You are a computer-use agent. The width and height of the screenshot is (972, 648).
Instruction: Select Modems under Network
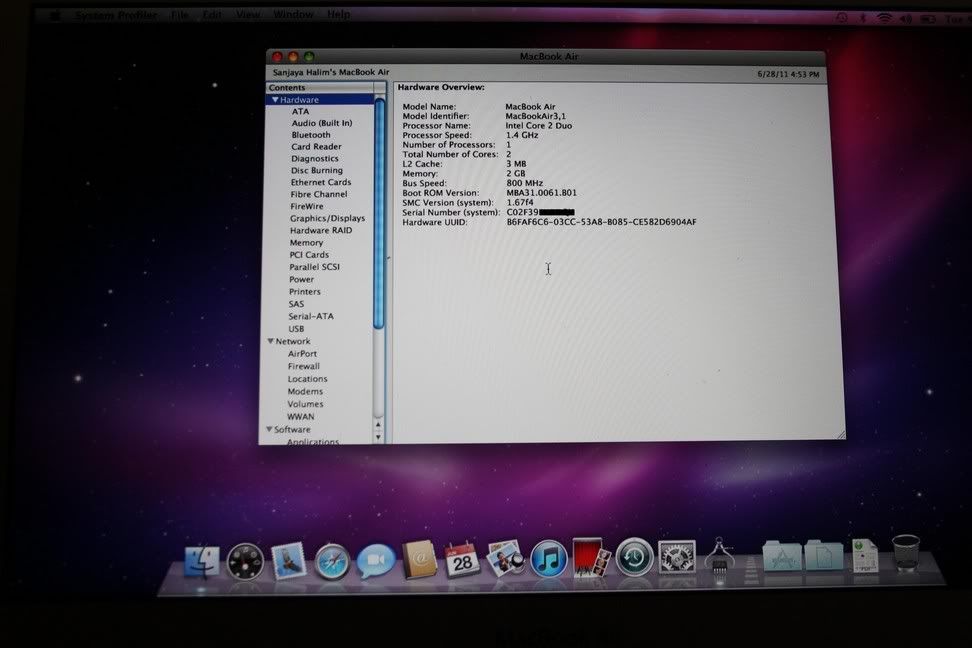coord(305,391)
